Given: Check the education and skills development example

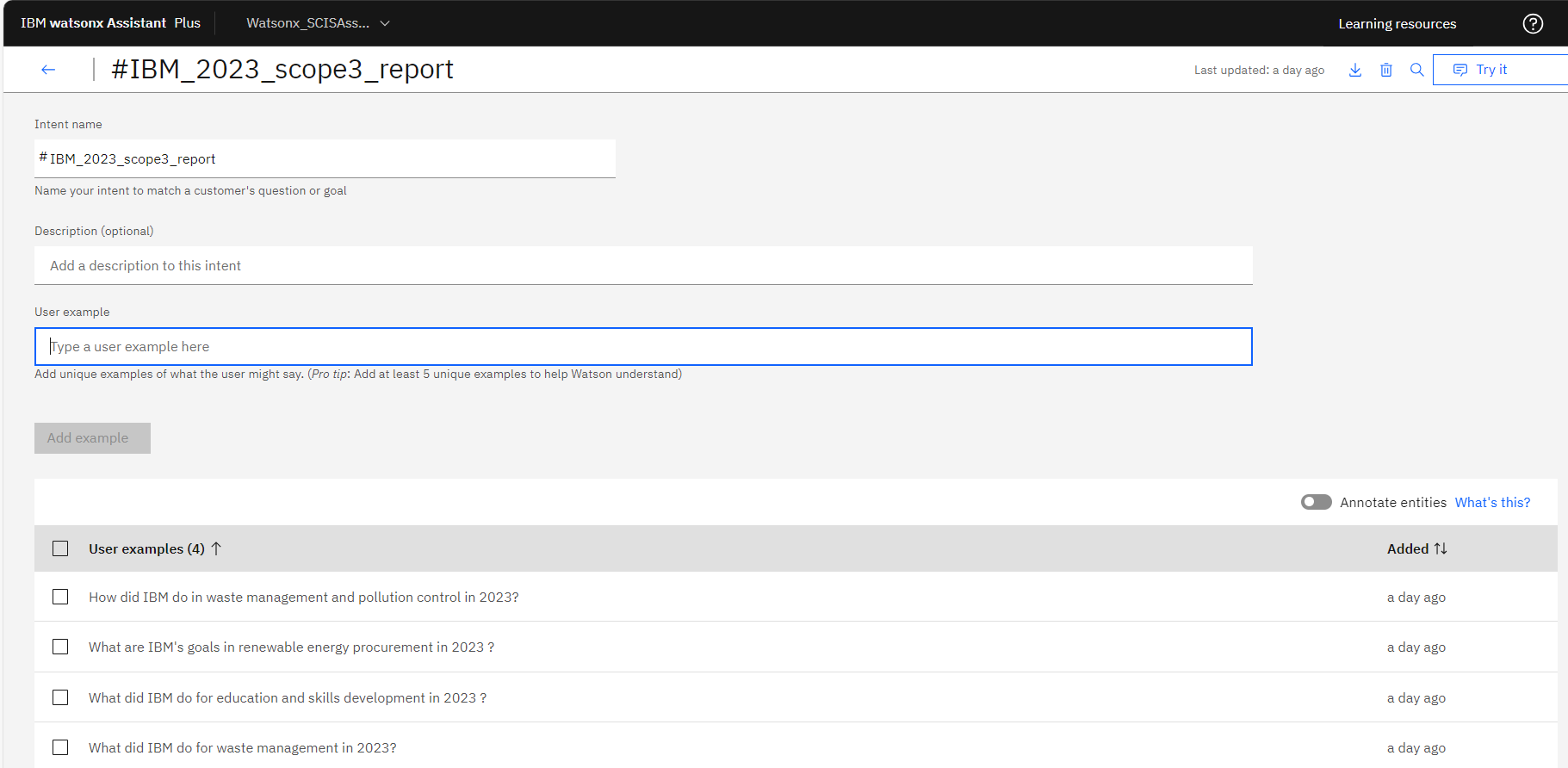Looking at the screenshot, I should click(x=60, y=697).
